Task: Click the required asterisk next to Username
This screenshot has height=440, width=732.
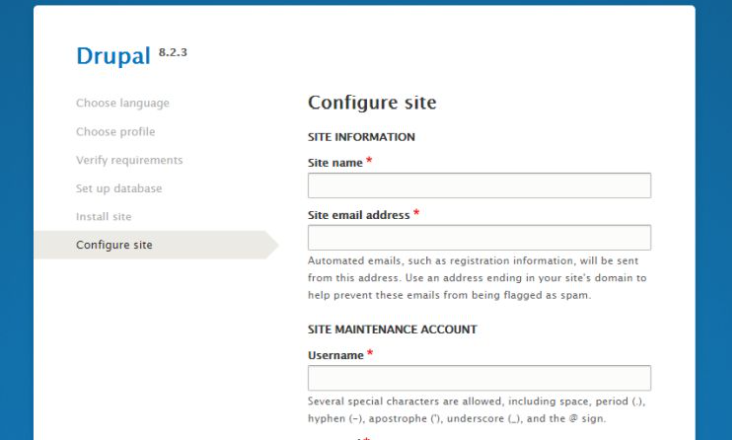Action: click(x=370, y=354)
